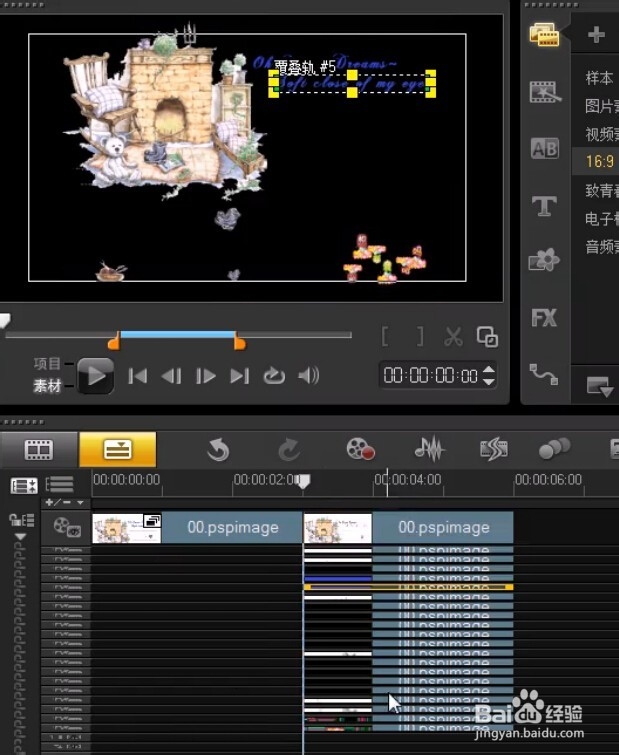The image size is (619, 755).
Task: Open the Path motion library
Action: (544, 374)
